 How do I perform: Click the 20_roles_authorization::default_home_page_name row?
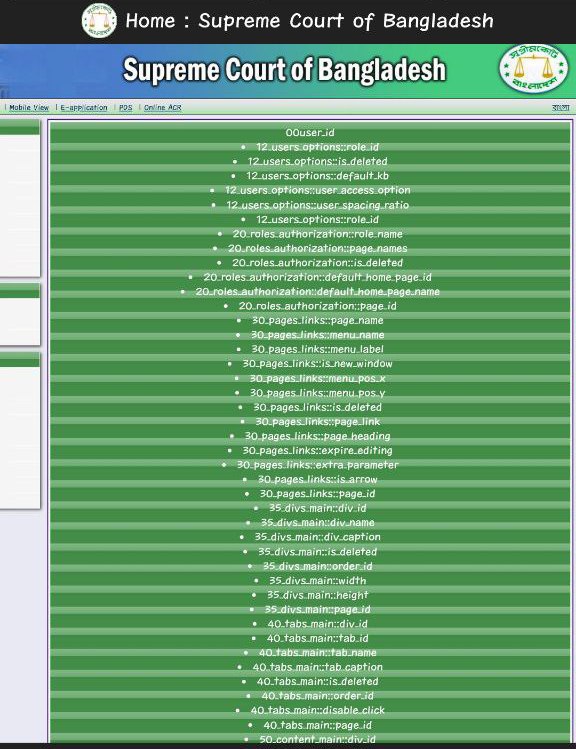[x=318, y=291]
